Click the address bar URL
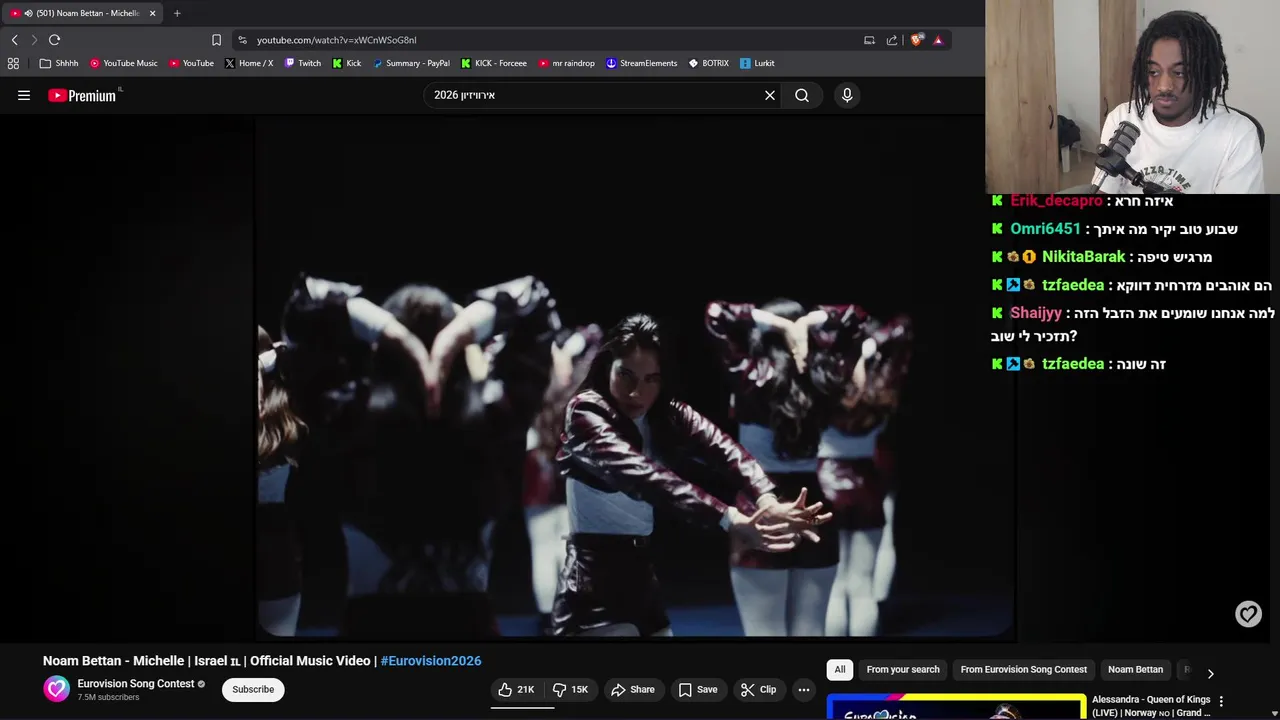Viewport: 1280px width, 720px height. coord(336,40)
